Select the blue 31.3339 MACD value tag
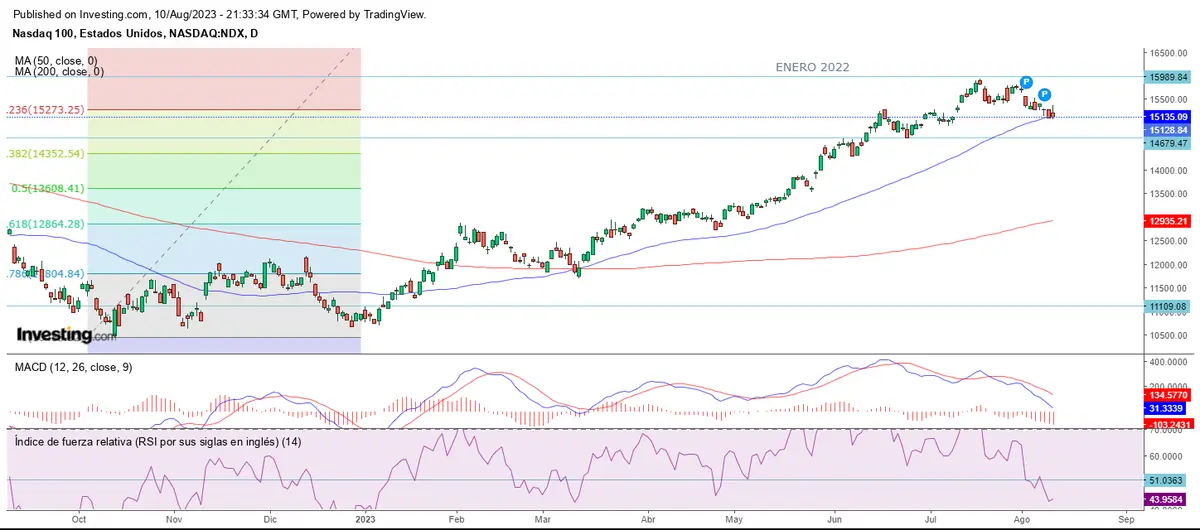The width and height of the screenshot is (1200, 530). pos(1168,408)
